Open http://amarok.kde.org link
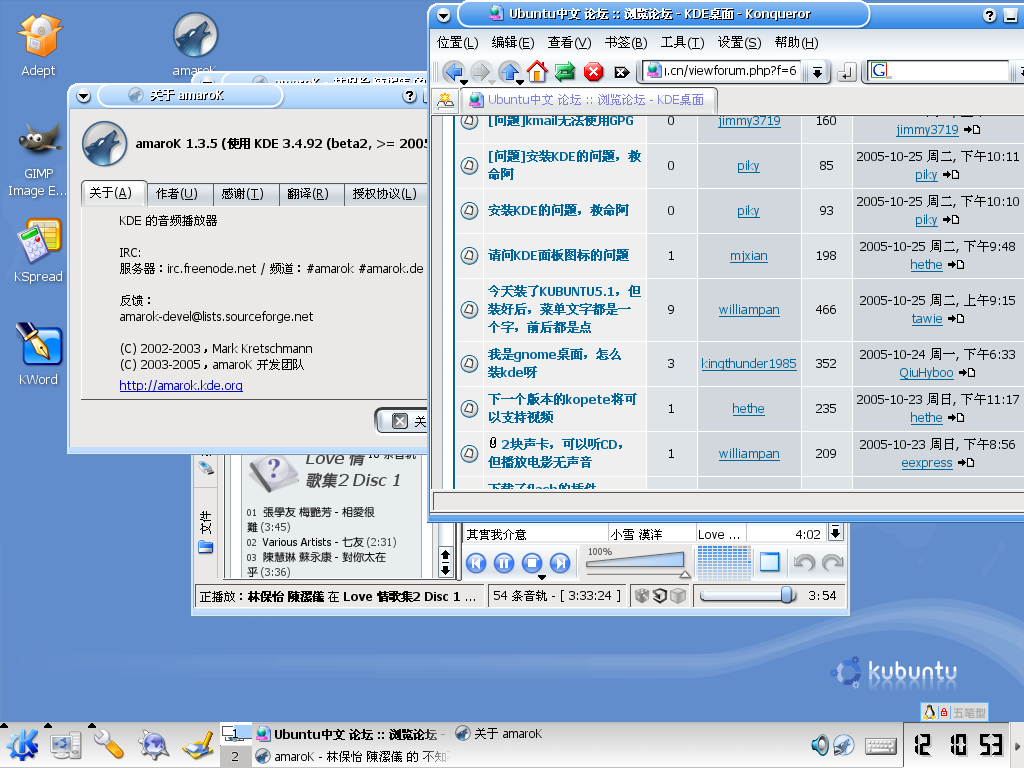 [181, 385]
